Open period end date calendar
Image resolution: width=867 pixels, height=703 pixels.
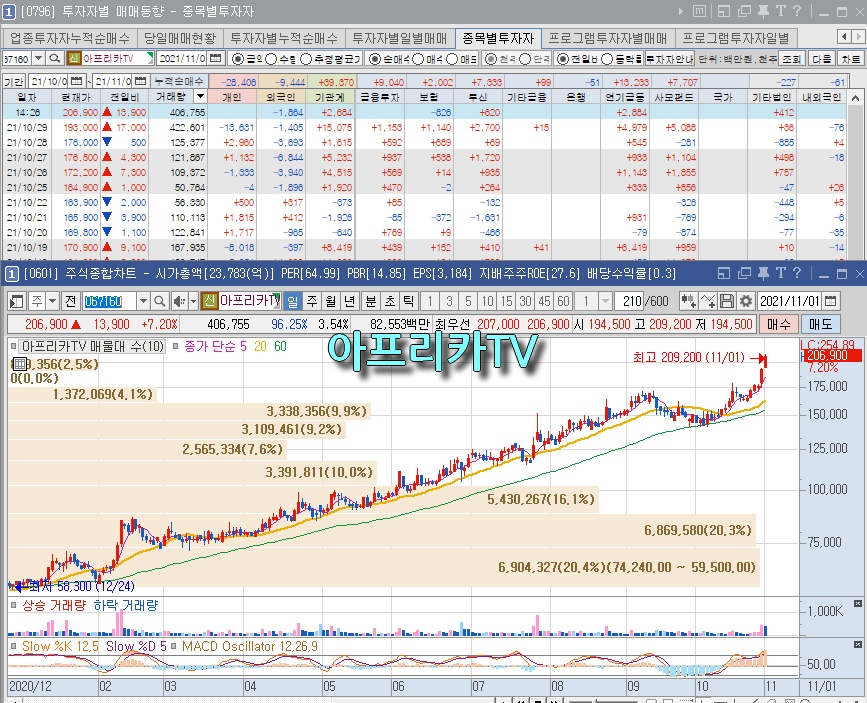coord(141,81)
